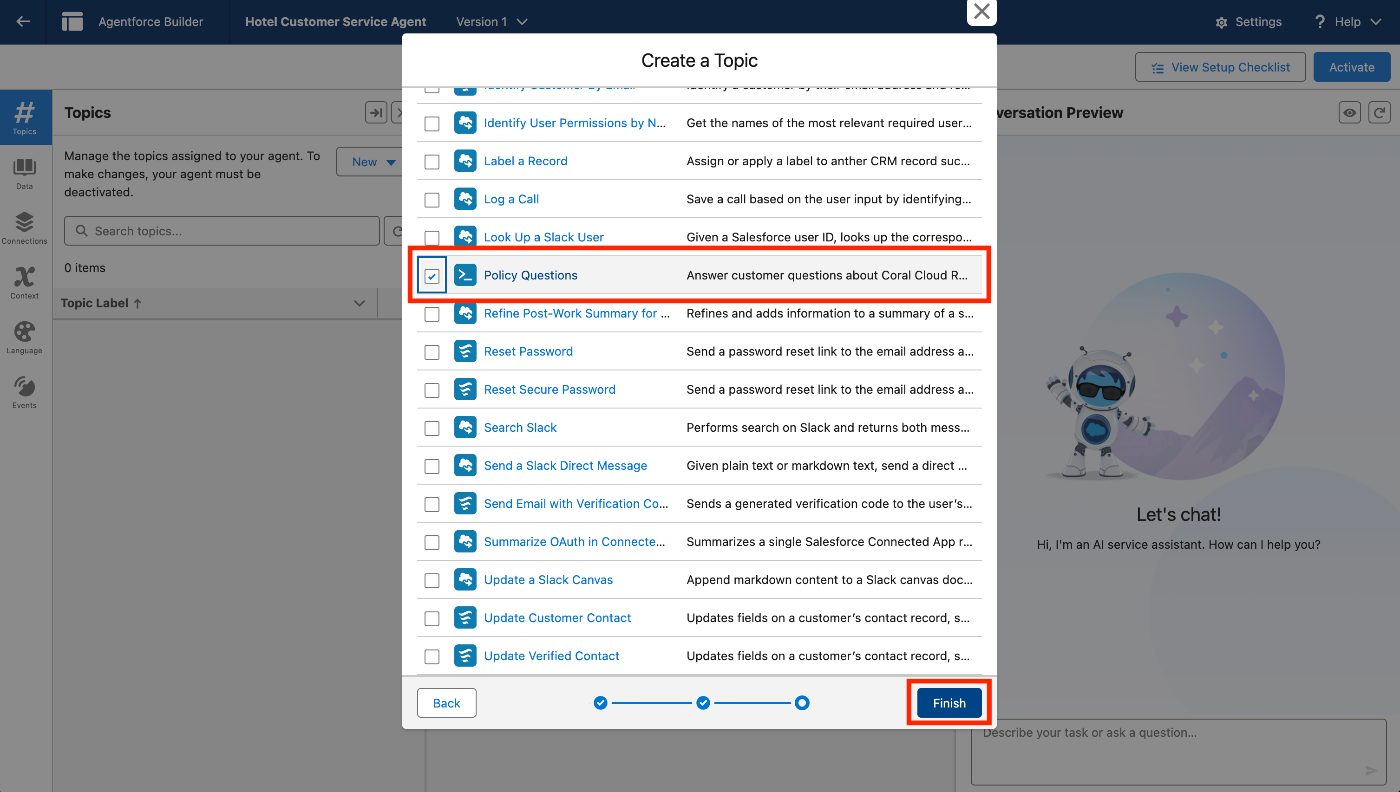
Task: Click the Update a Slack Canvas icon
Action: tap(465, 579)
